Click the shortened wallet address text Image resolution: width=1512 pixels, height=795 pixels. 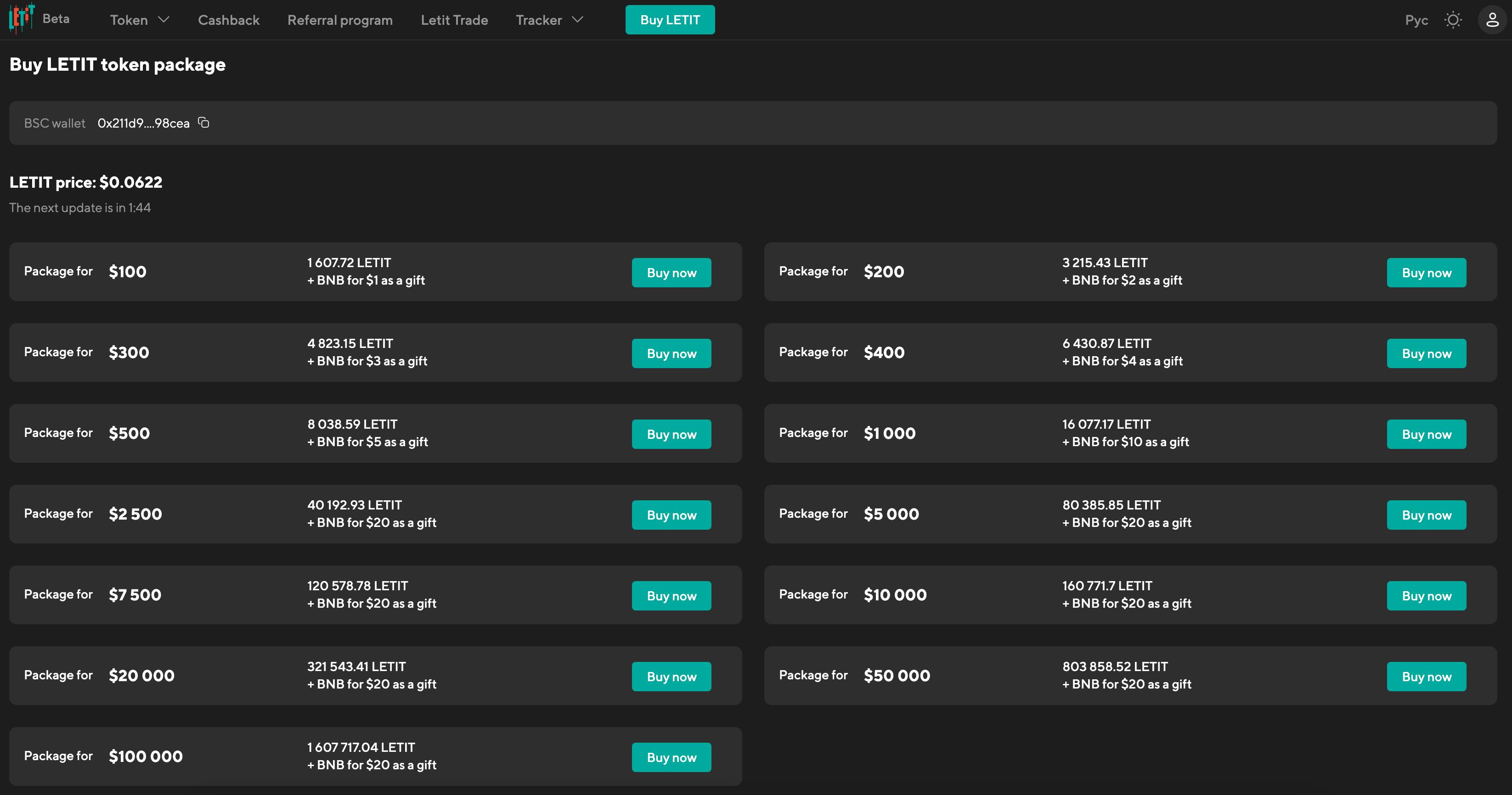click(x=143, y=123)
